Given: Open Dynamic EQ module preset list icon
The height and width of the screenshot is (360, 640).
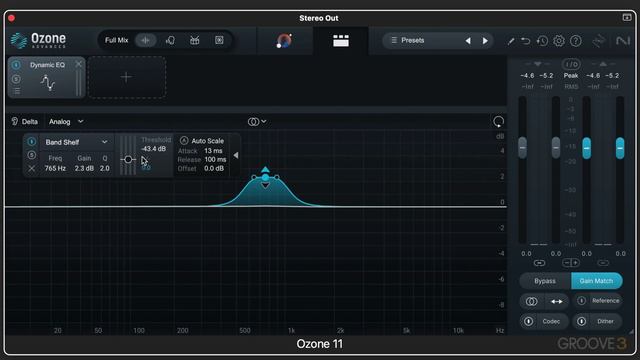Looking at the screenshot, I should (16, 91).
